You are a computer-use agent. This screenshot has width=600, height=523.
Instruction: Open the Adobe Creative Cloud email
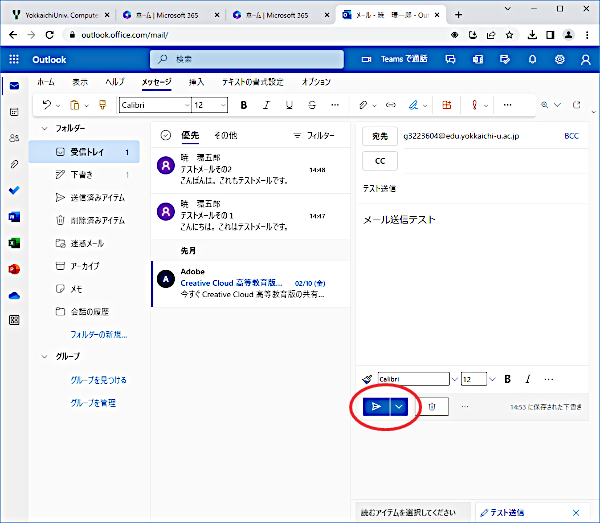251,283
